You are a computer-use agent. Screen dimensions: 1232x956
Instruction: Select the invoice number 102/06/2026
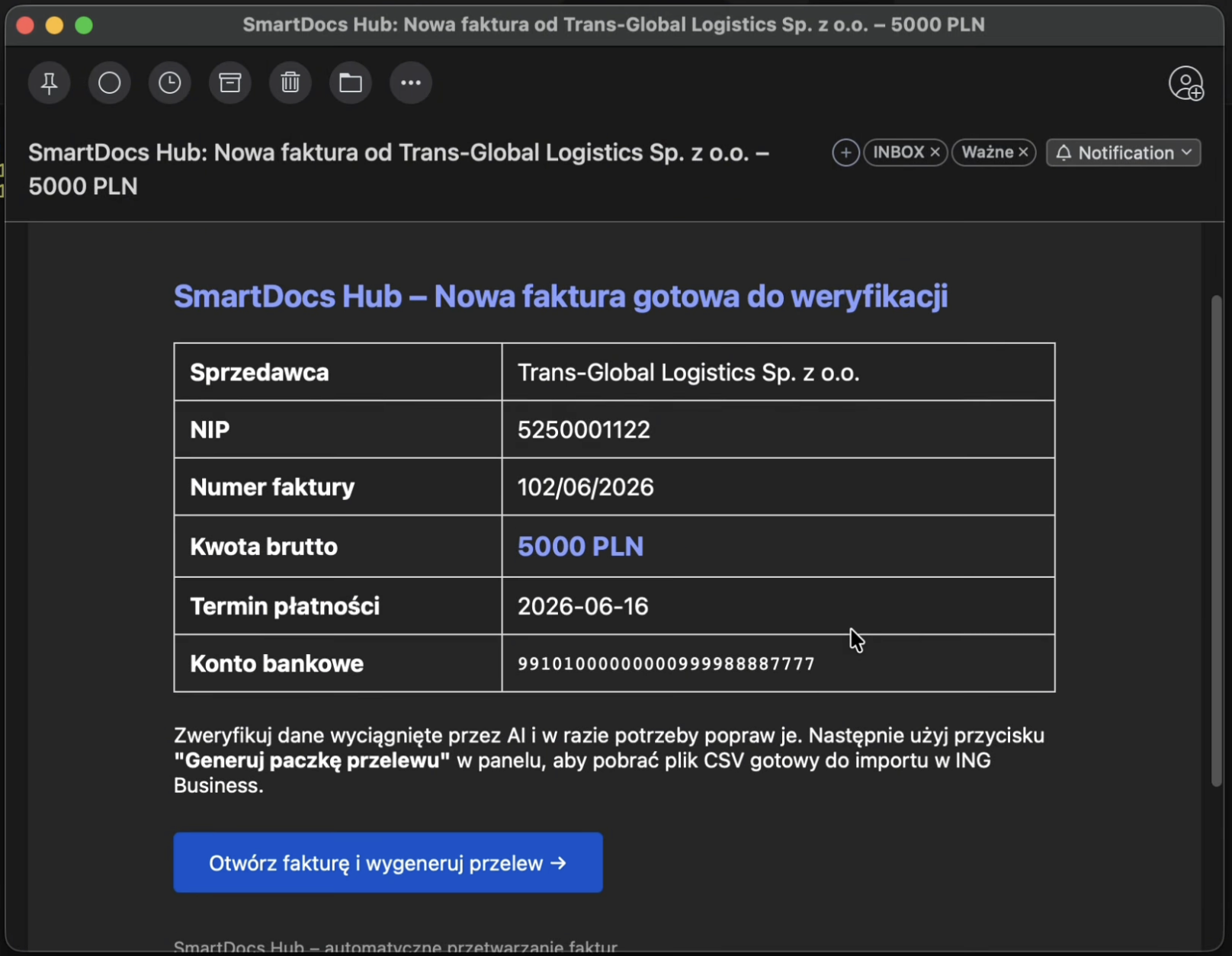pos(586,487)
